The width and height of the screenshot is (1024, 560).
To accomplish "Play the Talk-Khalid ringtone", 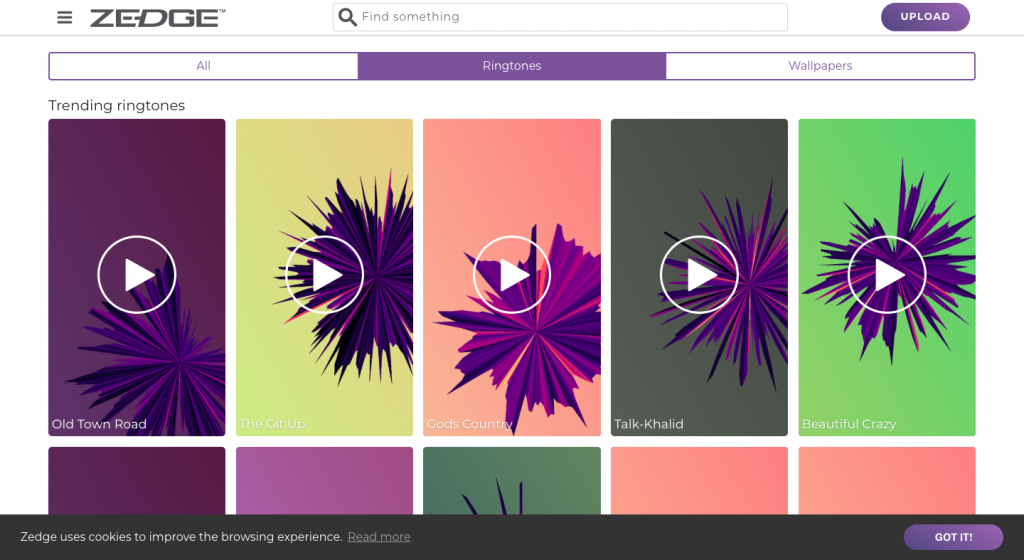I will pos(699,275).
